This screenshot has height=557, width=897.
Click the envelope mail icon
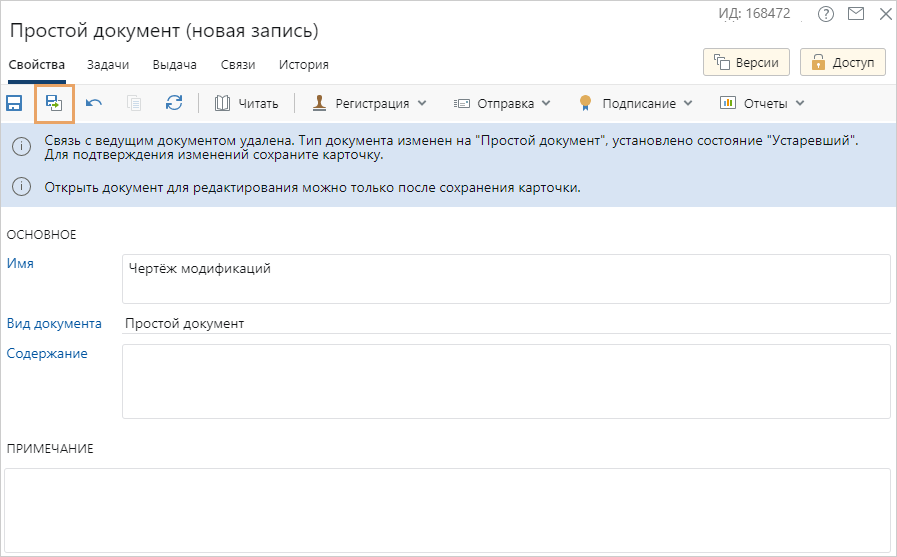855,14
